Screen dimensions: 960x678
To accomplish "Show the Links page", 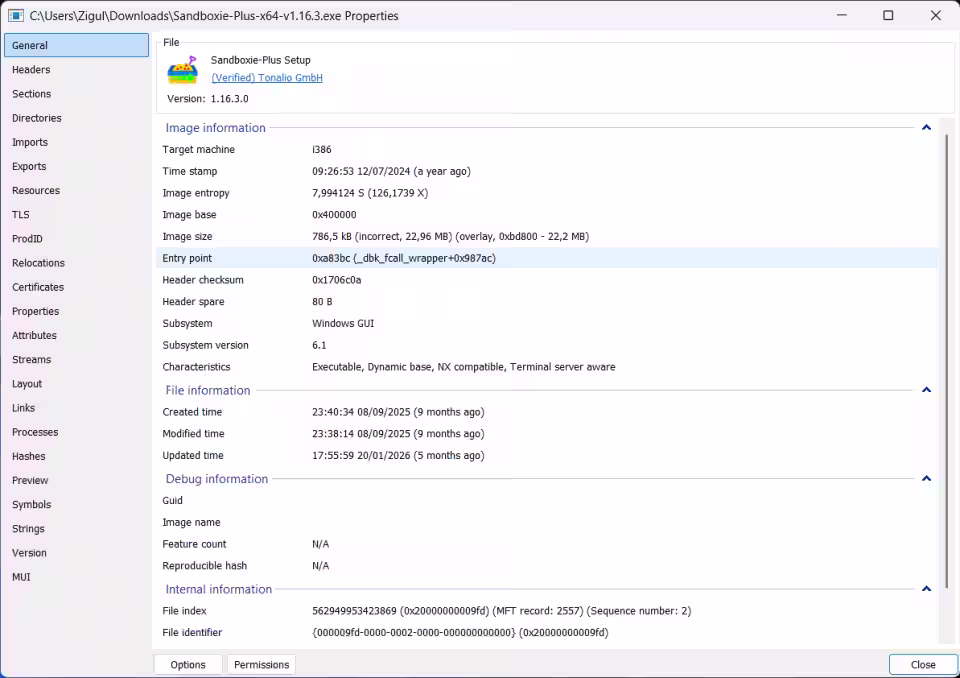I will pyautogui.click(x=77, y=408).
